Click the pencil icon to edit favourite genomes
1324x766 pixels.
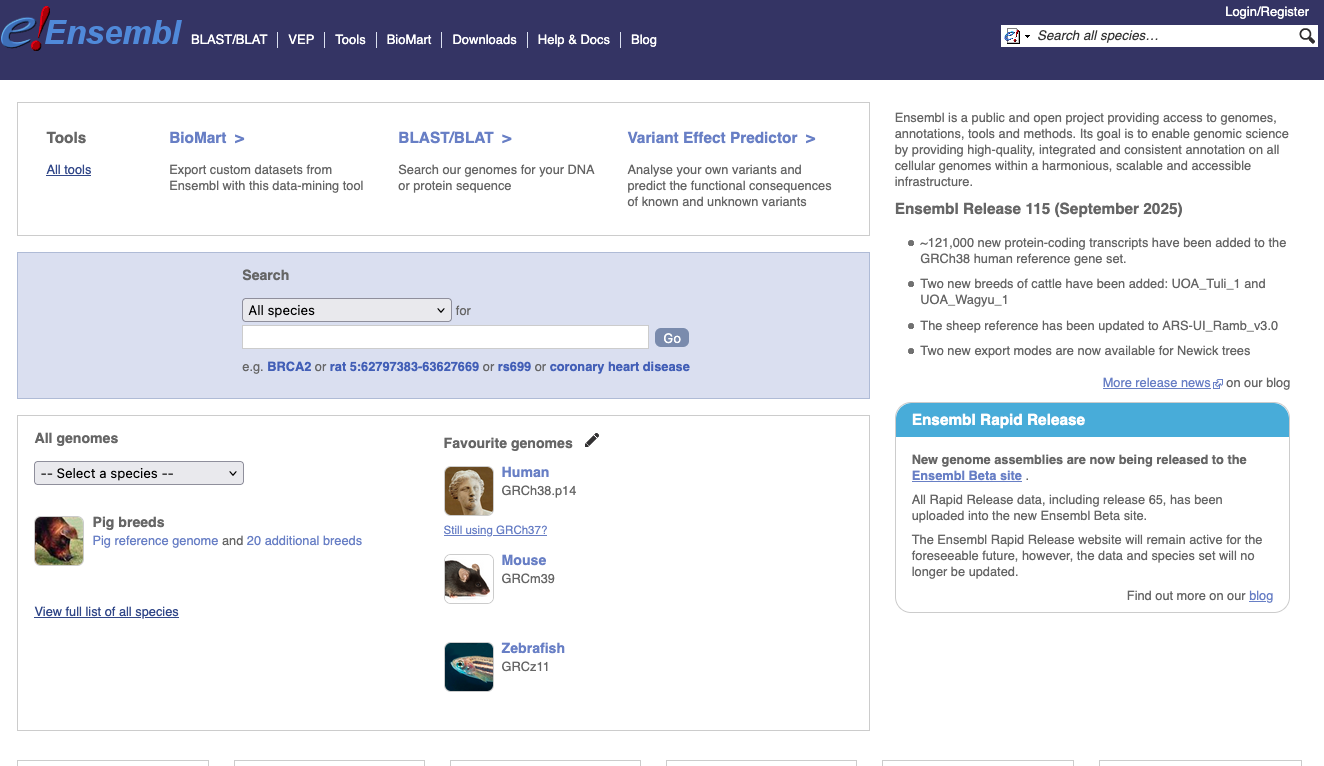(592, 441)
